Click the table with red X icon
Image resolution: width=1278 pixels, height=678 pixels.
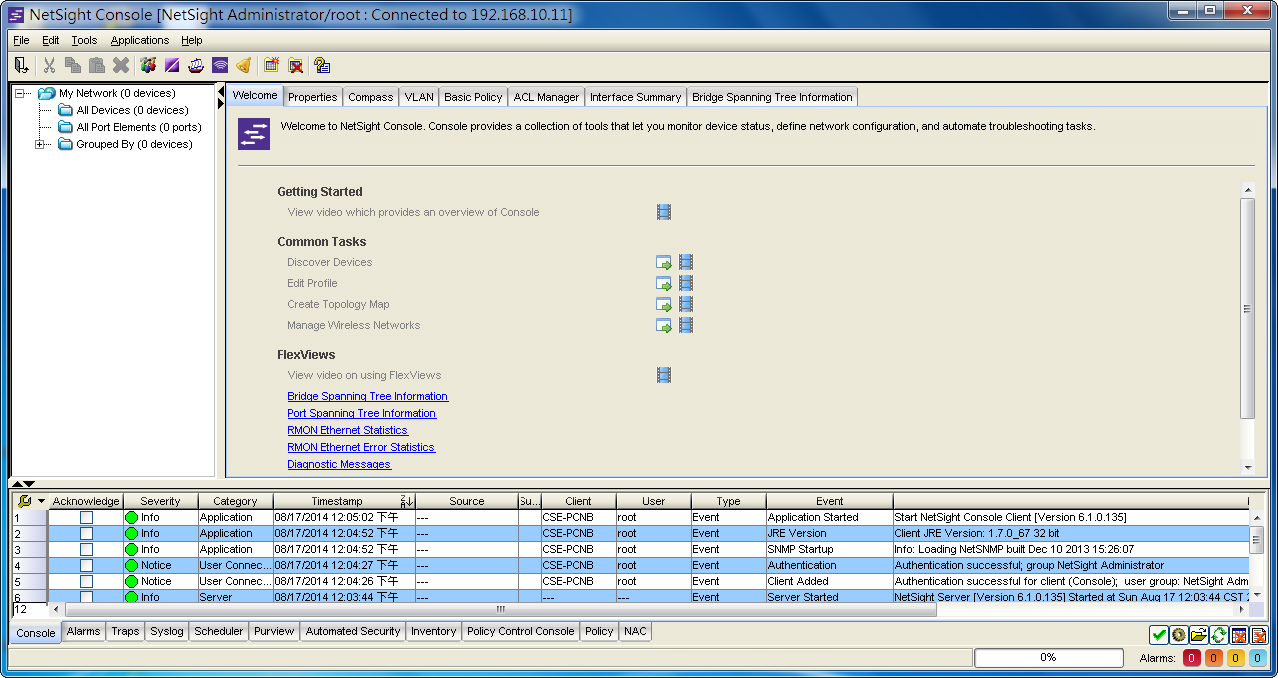pos(1239,634)
